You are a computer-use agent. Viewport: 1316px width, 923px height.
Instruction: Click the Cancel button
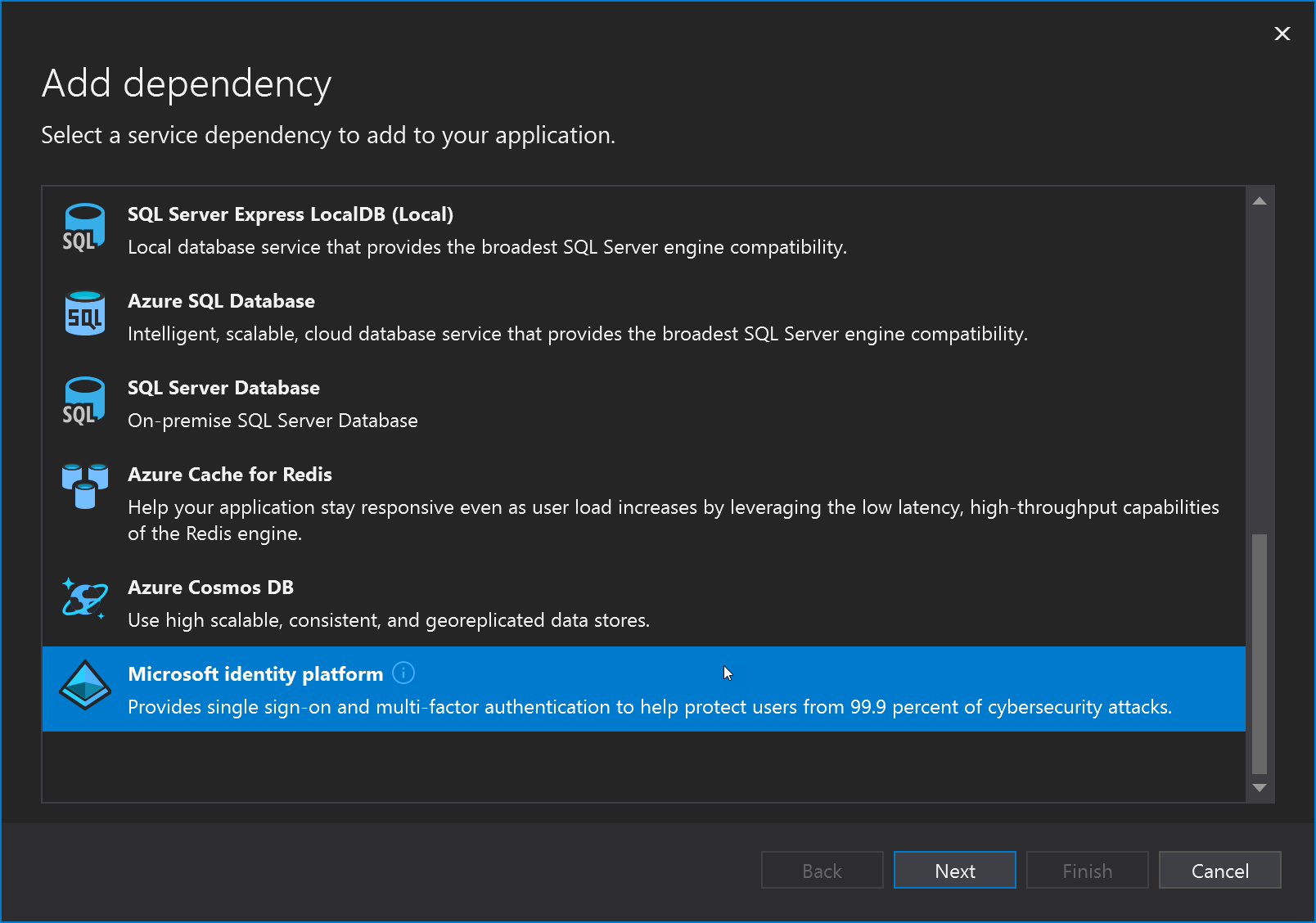click(1220, 870)
